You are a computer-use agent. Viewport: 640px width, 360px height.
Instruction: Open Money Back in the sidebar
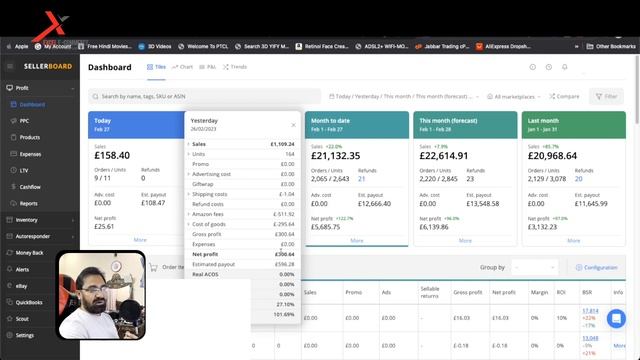coord(25,253)
